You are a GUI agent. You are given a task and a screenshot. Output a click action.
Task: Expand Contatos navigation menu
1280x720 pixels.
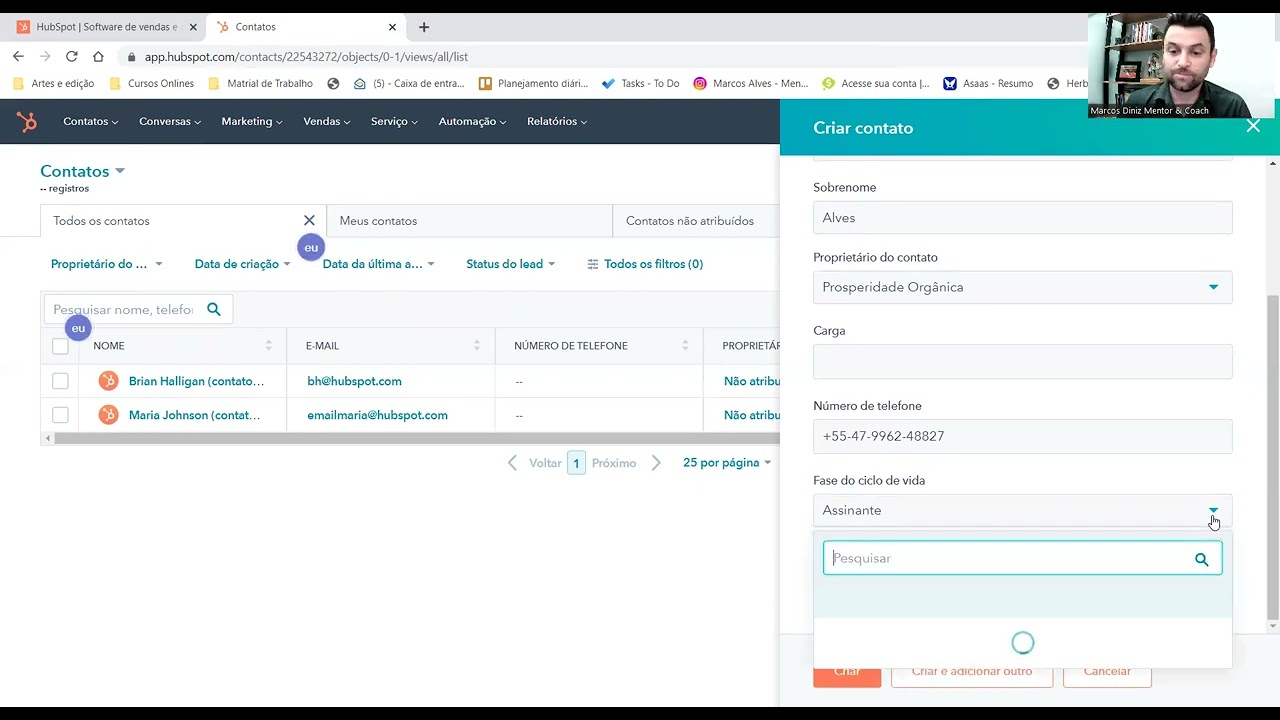point(90,122)
